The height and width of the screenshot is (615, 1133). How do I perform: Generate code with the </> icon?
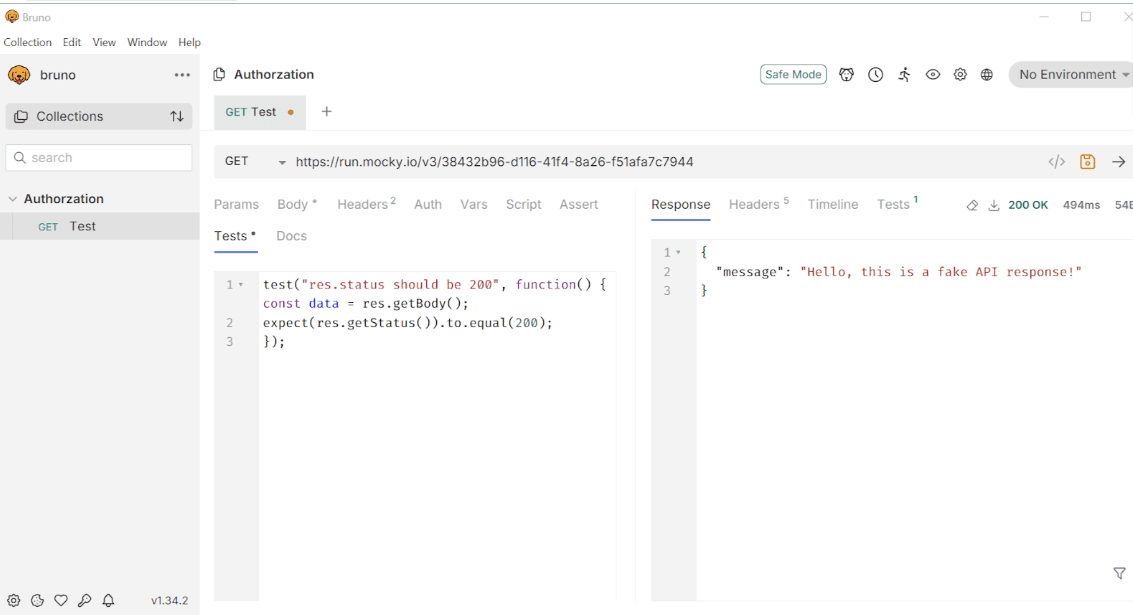tap(1056, 162)
